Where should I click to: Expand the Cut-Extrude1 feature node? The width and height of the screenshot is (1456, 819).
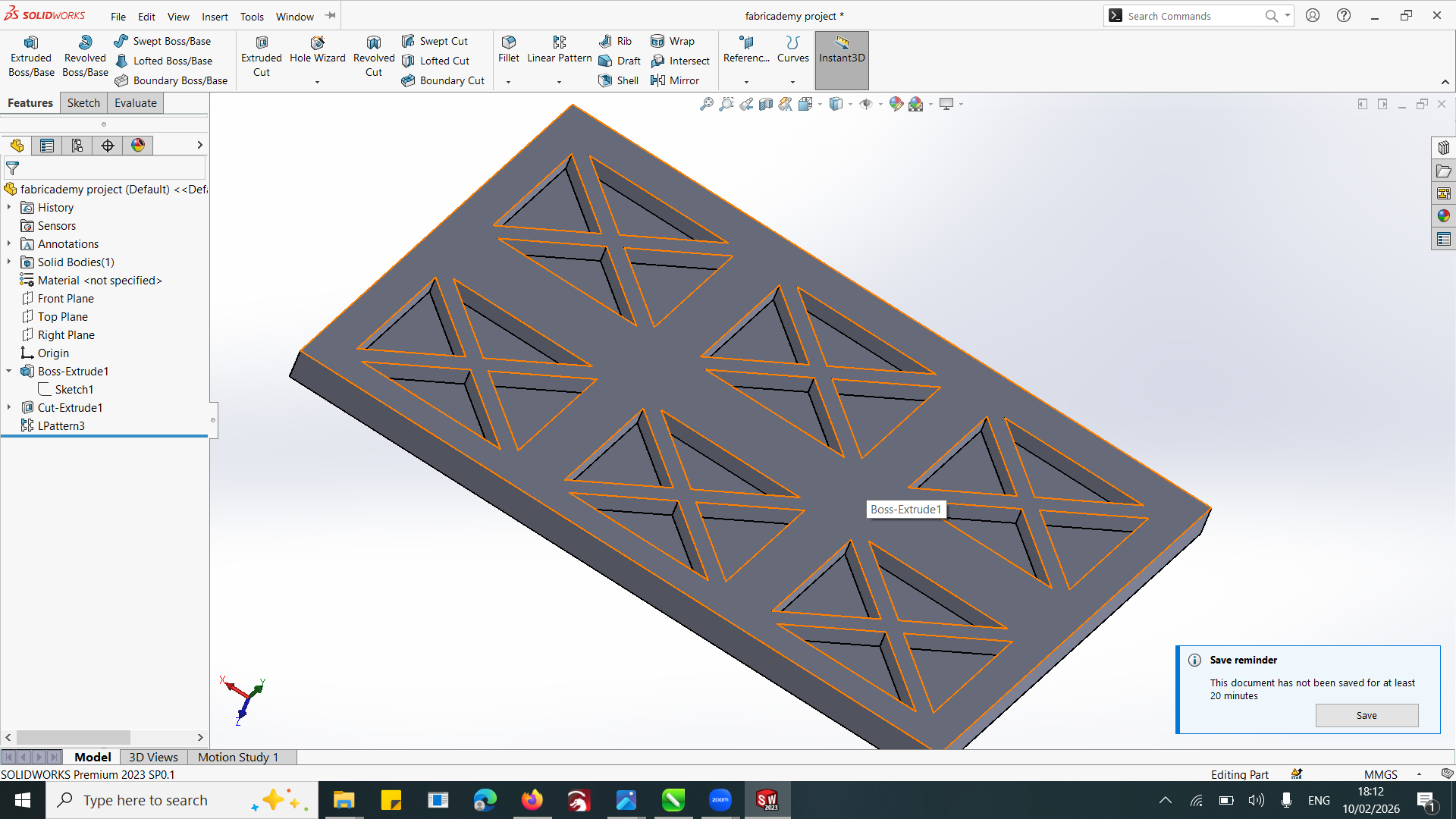9,408
